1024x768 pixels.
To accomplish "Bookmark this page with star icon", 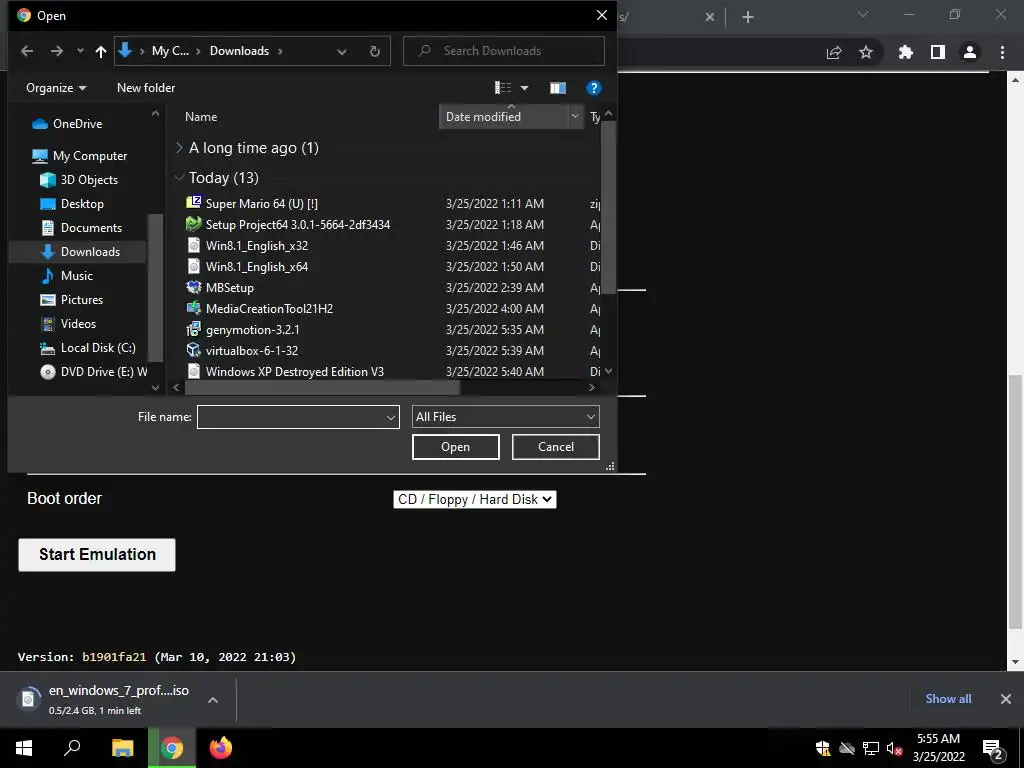I will (866, 52).
